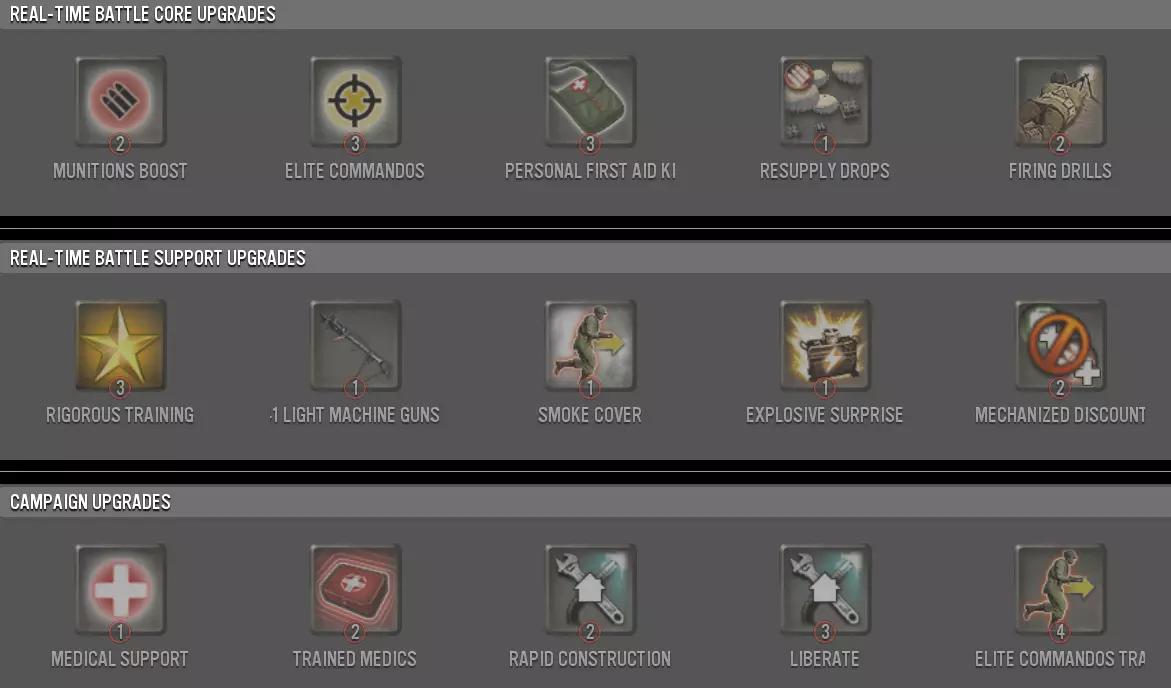Select the Explosive Surprise icon

(825, 346)
